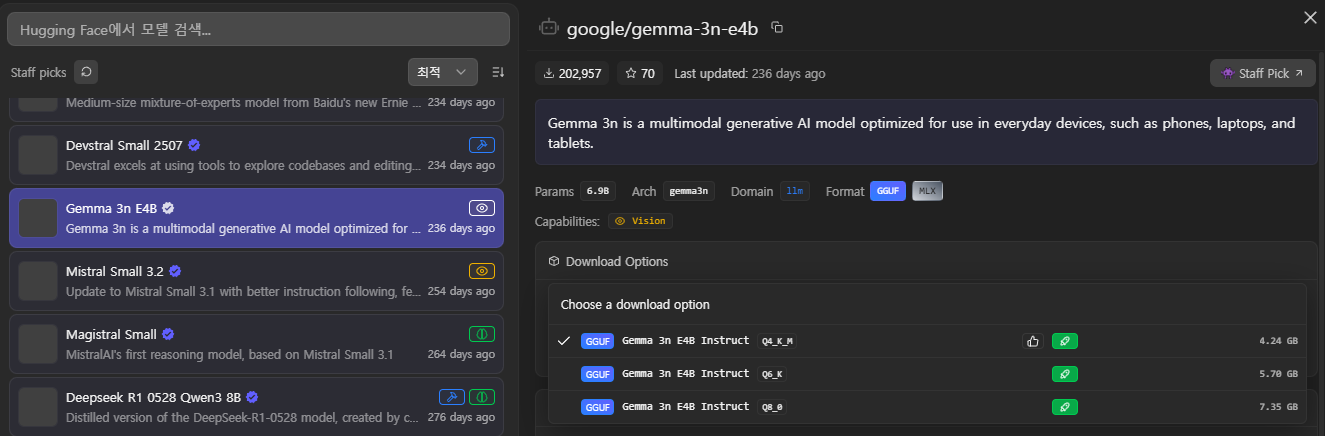This screenshot has height=436, width=1325.
Task: Focus the Hugging Face model search field
Action: pos(258,30)
